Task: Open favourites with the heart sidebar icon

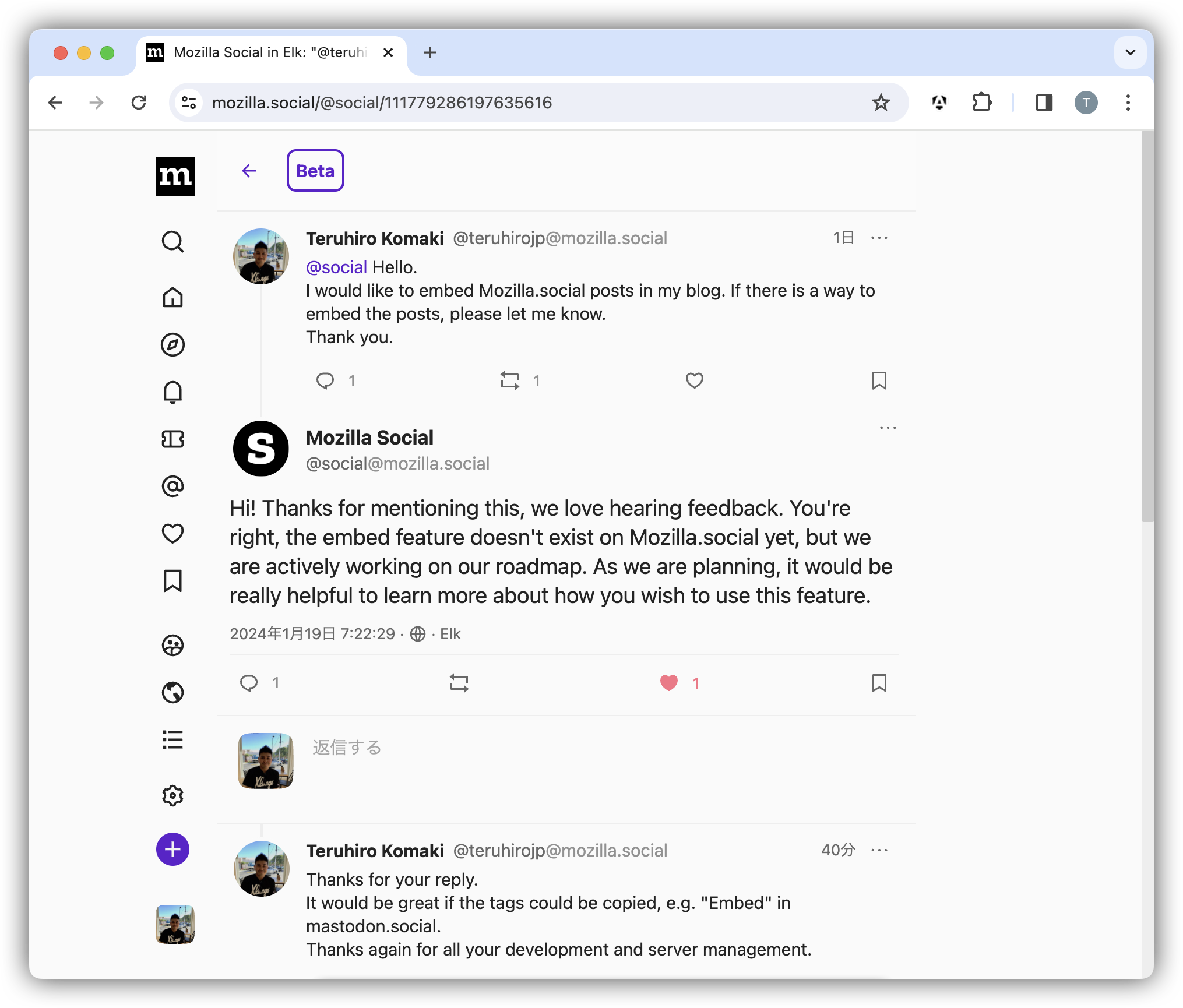Action: pyautogui.click(x=172, y=533)
